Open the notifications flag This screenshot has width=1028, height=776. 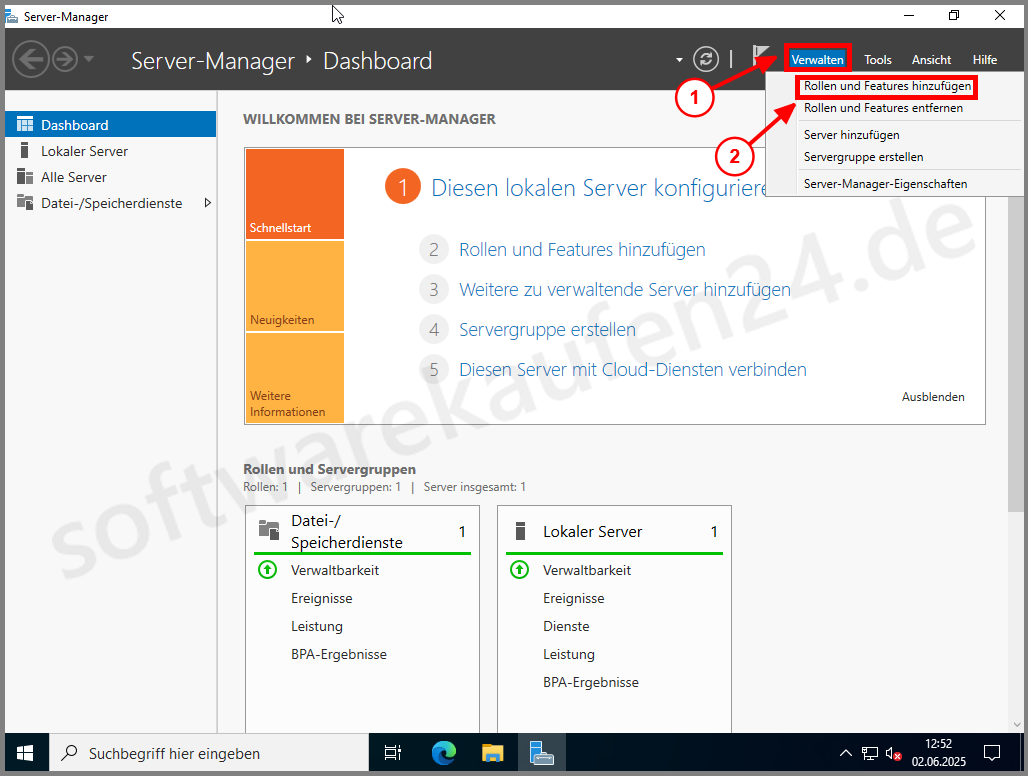(761, 57)
